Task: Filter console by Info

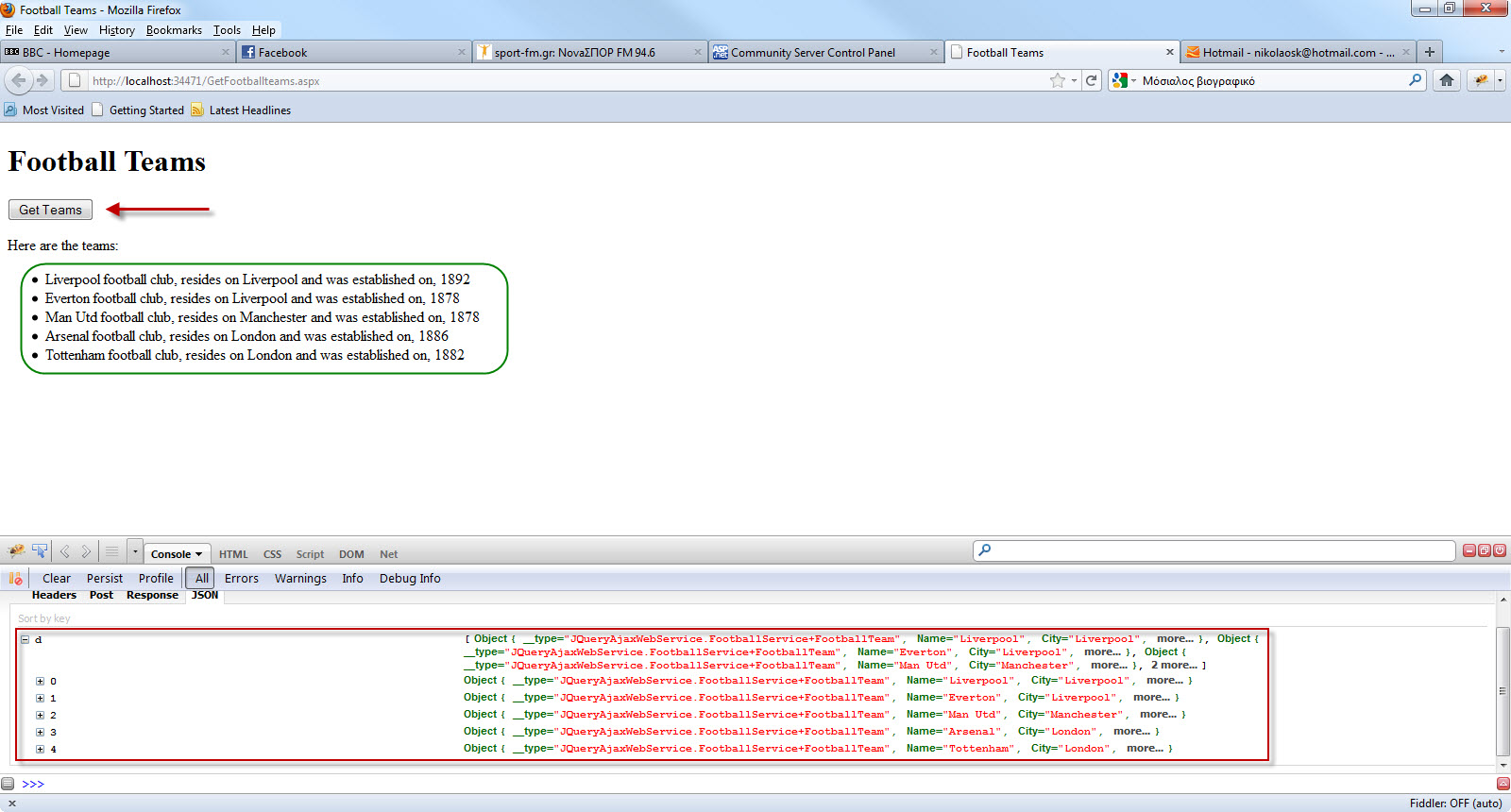Action: tap(352, 578)
